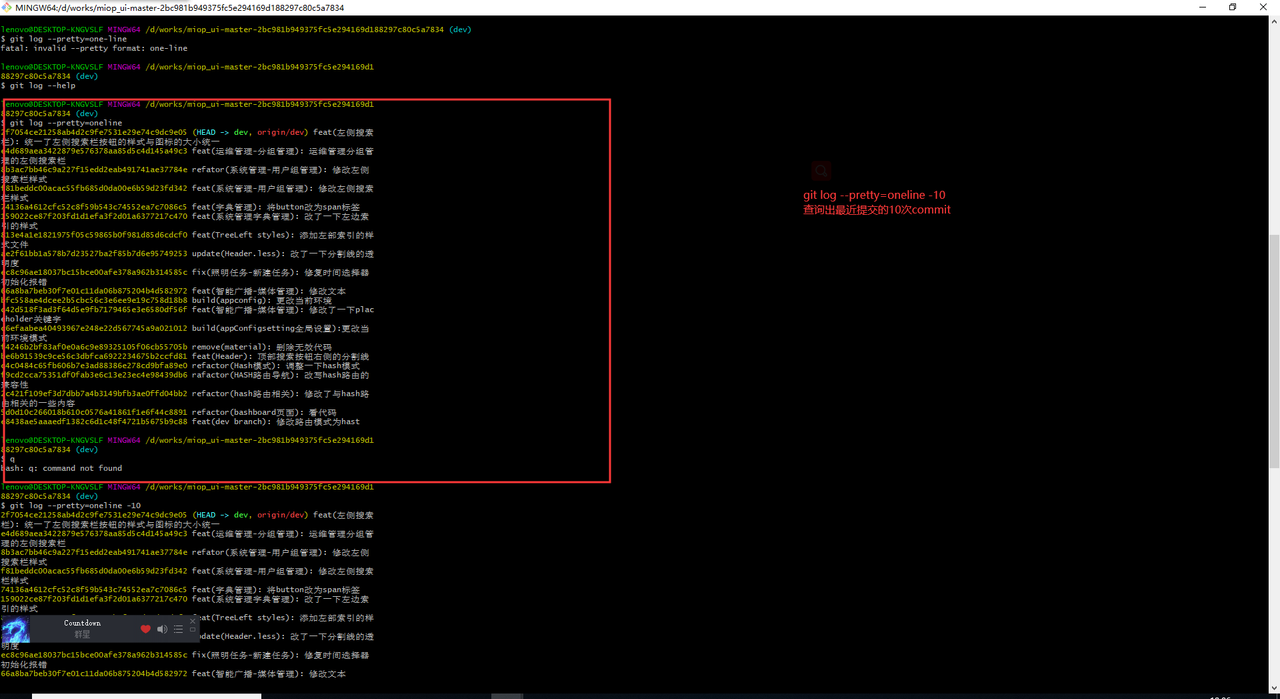The width and height of the screenshot is (1280, 699).
Task: Click commit hash starting 42d518f3ad3f64d5e9fb
Action: (94, 309)
